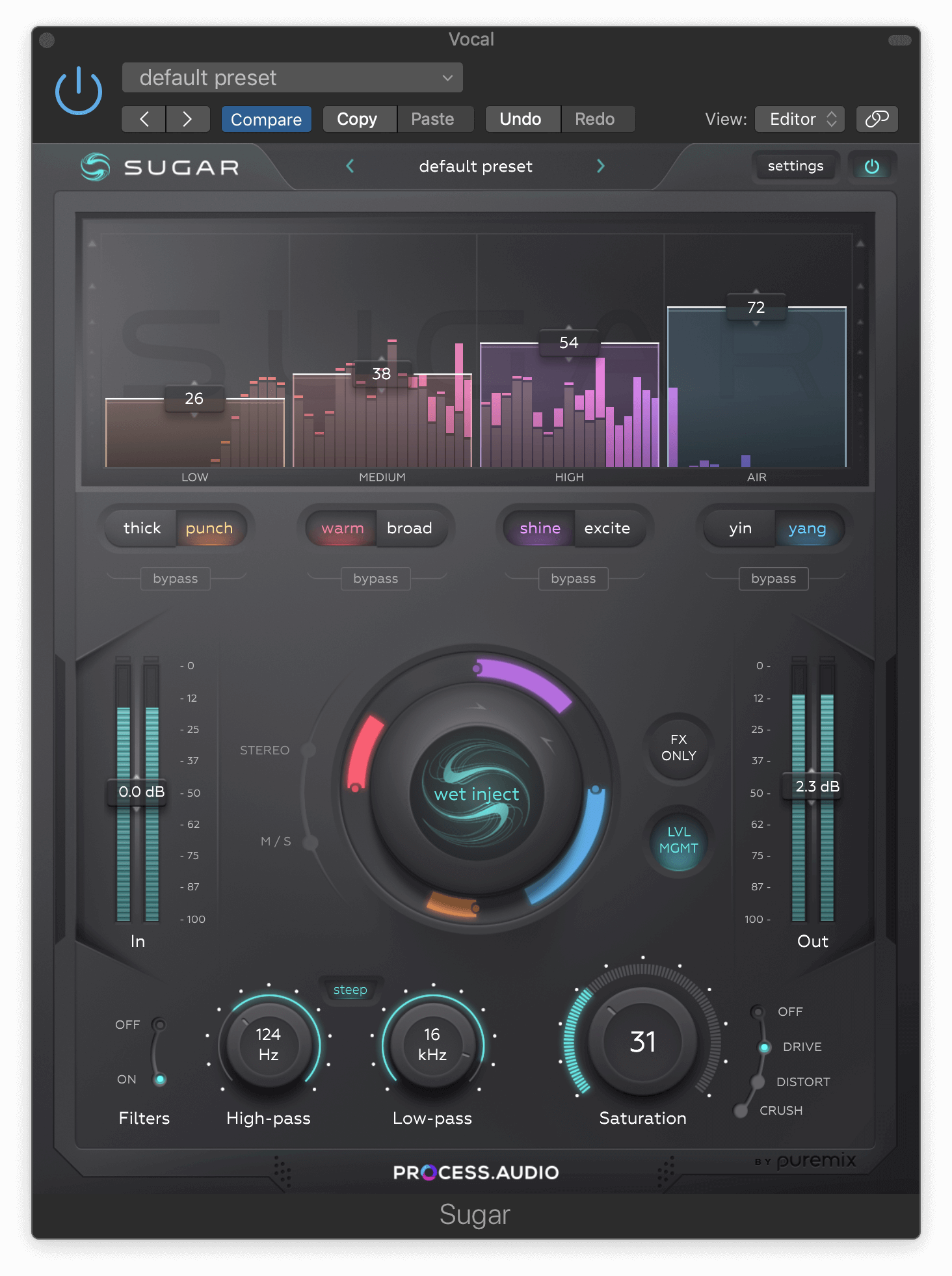Image resolution: width=952 pixels, height=1276 pixels.
Task: Click the PROCESS.AUDIO logo
Action: pos(476,1173)
